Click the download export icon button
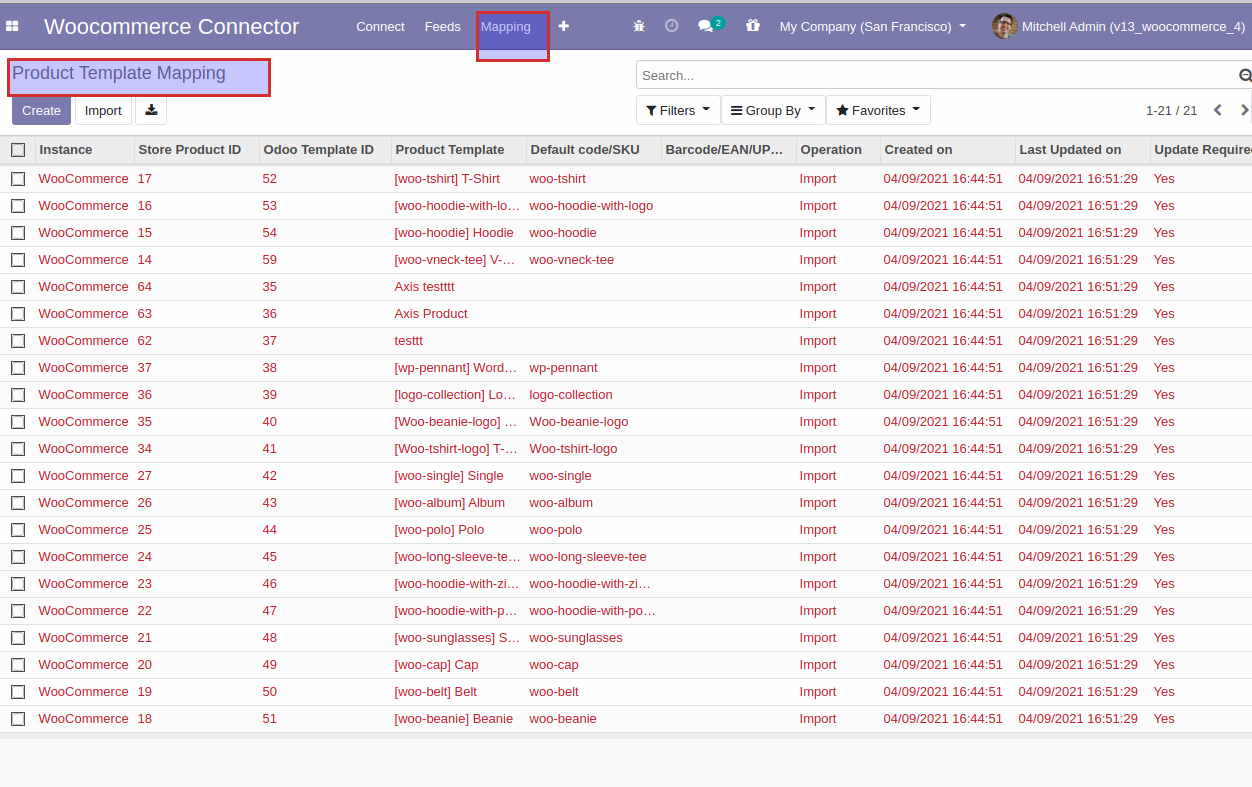Viewport: 1252px width, 787px height. (151, 110)
